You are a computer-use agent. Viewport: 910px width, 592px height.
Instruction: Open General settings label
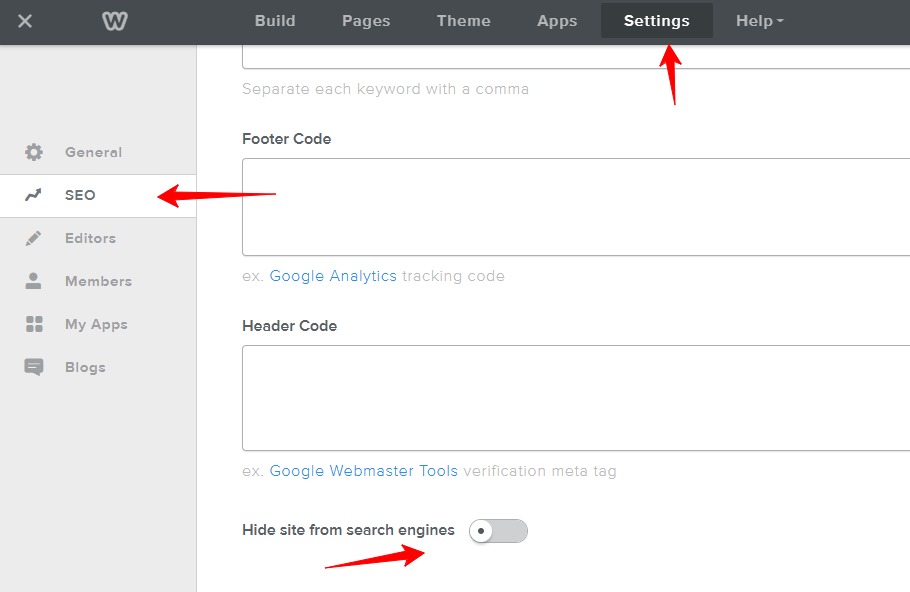[x=93, y=152]
